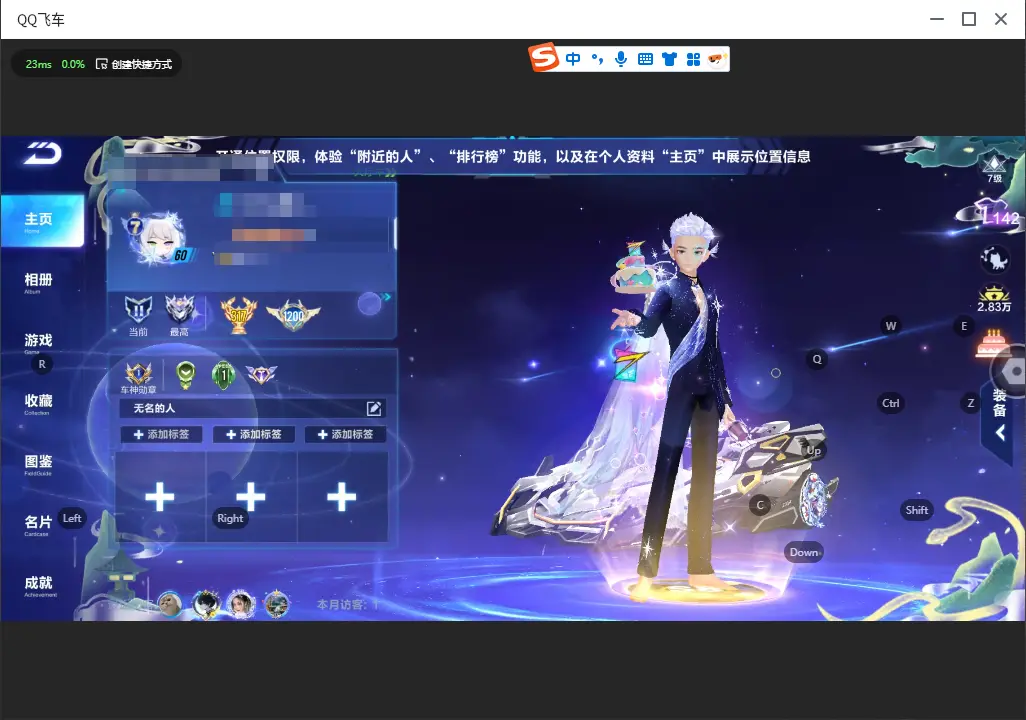The height and width of the screenshot is (720, 1026).
Task: Open the 主页 Home tab
Action: tap(42, 221)
